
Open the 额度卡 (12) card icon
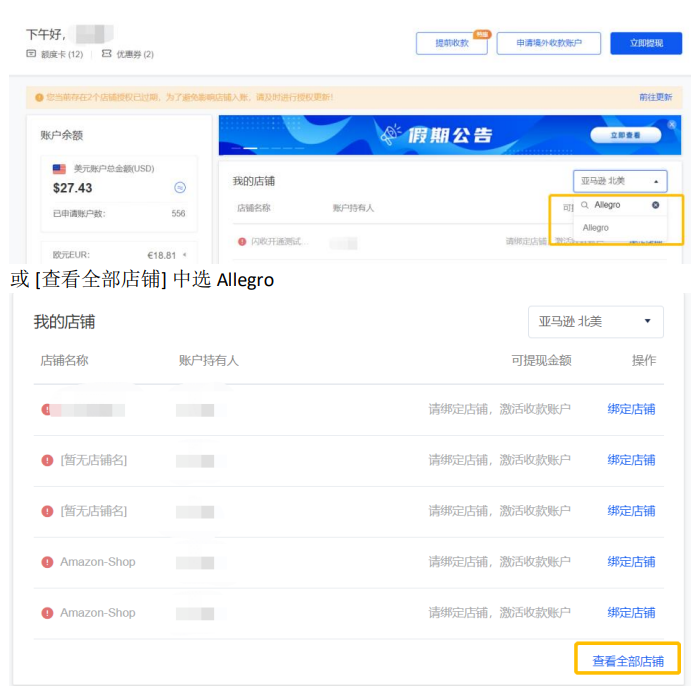click(31, 54)
